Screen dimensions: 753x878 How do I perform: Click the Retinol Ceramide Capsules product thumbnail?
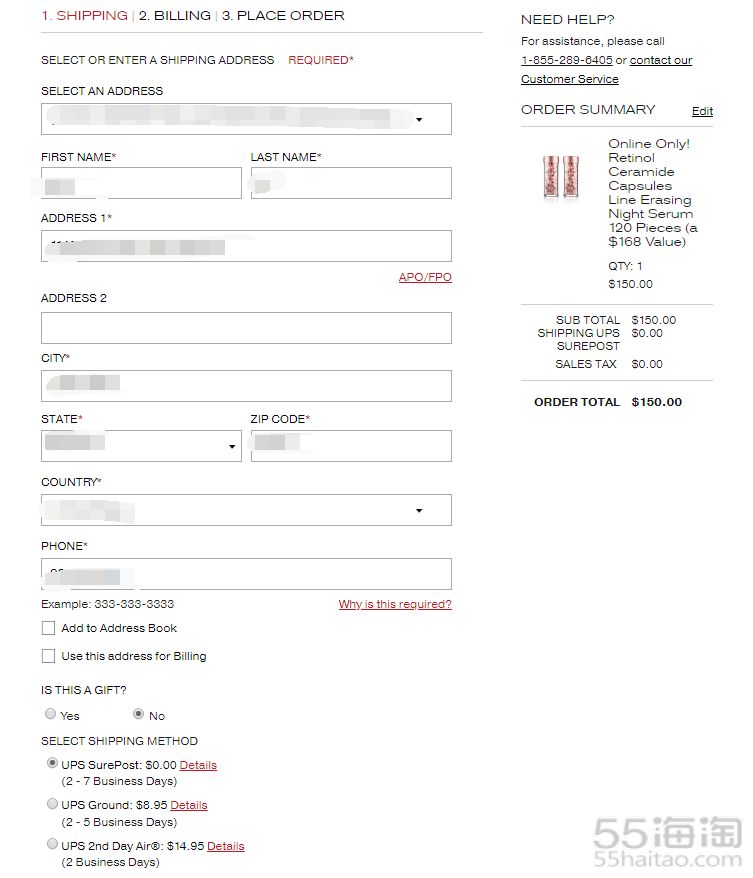(561, 176)
